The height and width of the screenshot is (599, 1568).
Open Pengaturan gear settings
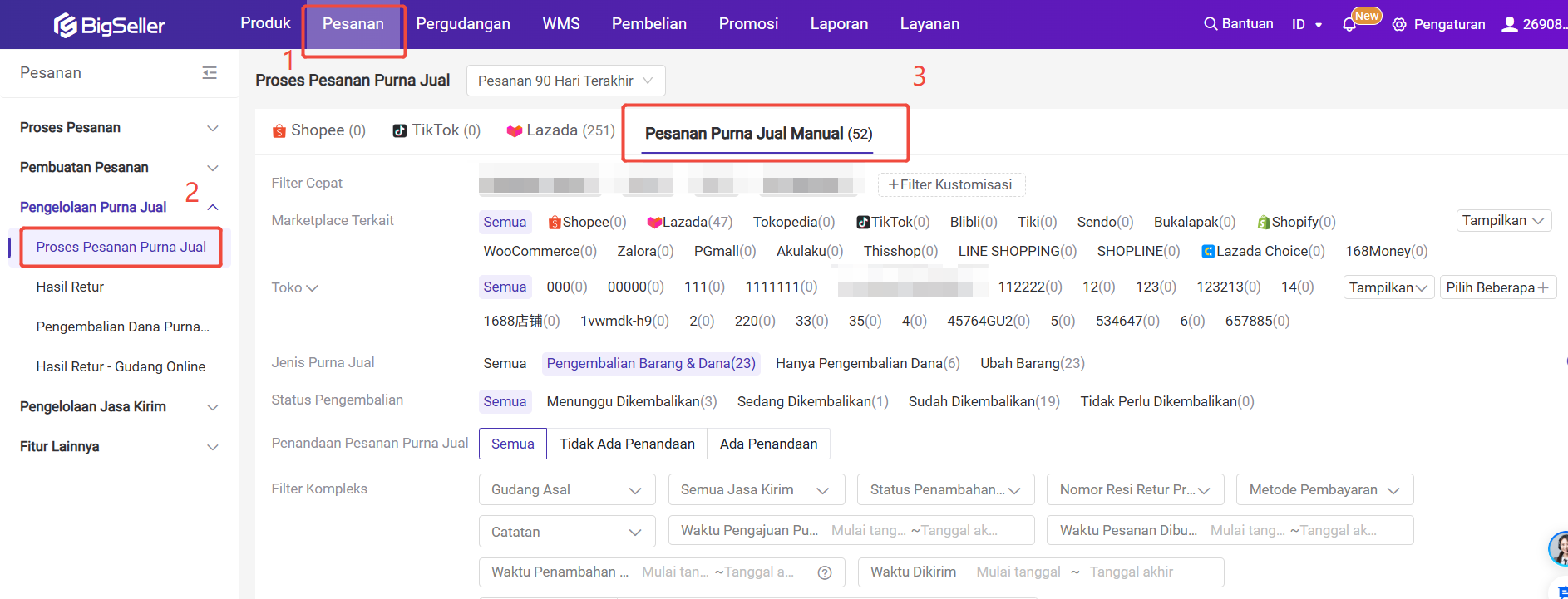1399,25
